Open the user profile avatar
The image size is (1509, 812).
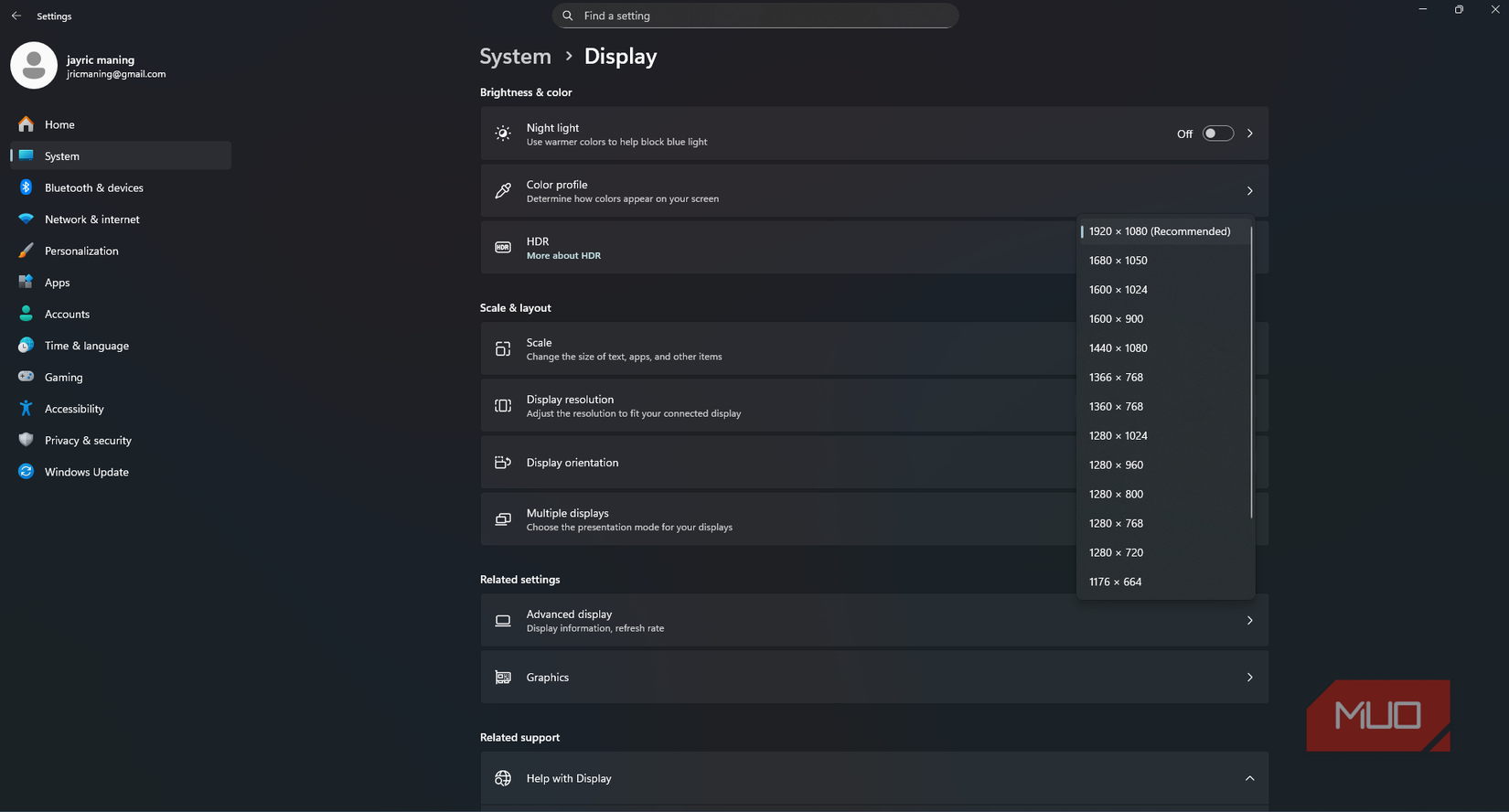pos(34,65)
